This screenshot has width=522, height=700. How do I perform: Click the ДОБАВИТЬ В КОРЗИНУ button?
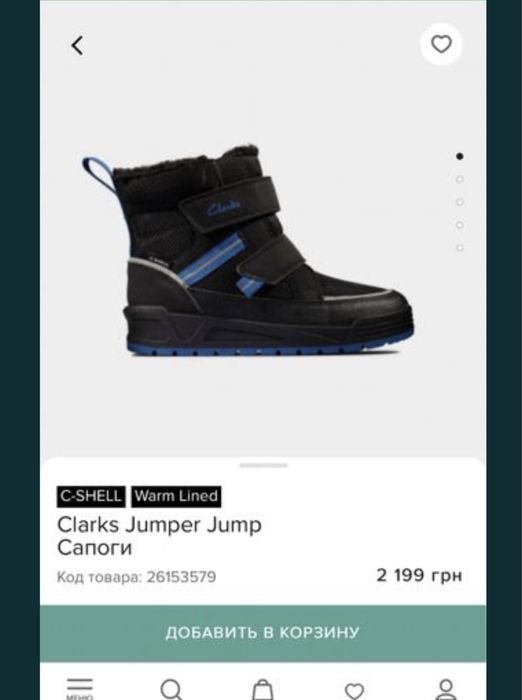pos(263,633)
